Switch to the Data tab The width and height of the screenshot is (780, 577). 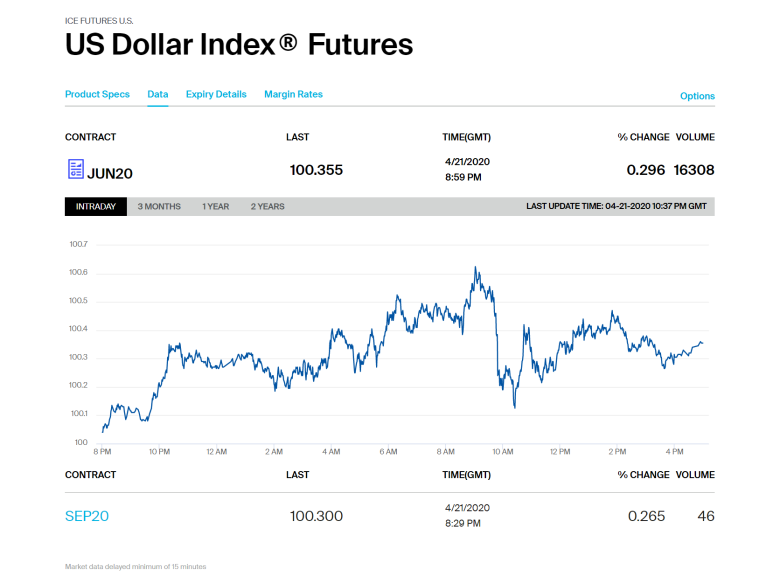pyautogui.click(x=157, y=95)
